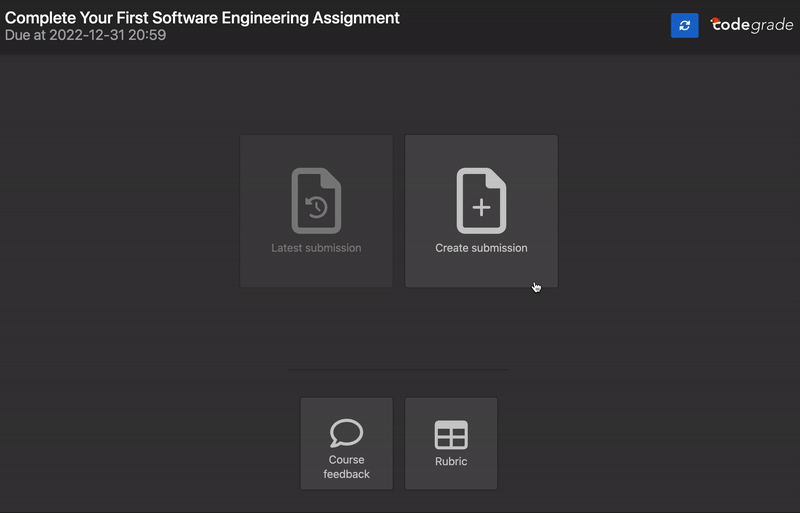This screenshot has height=513, width=800.
Task: Click the blue refresh icon button
Action: click(684, 25)
